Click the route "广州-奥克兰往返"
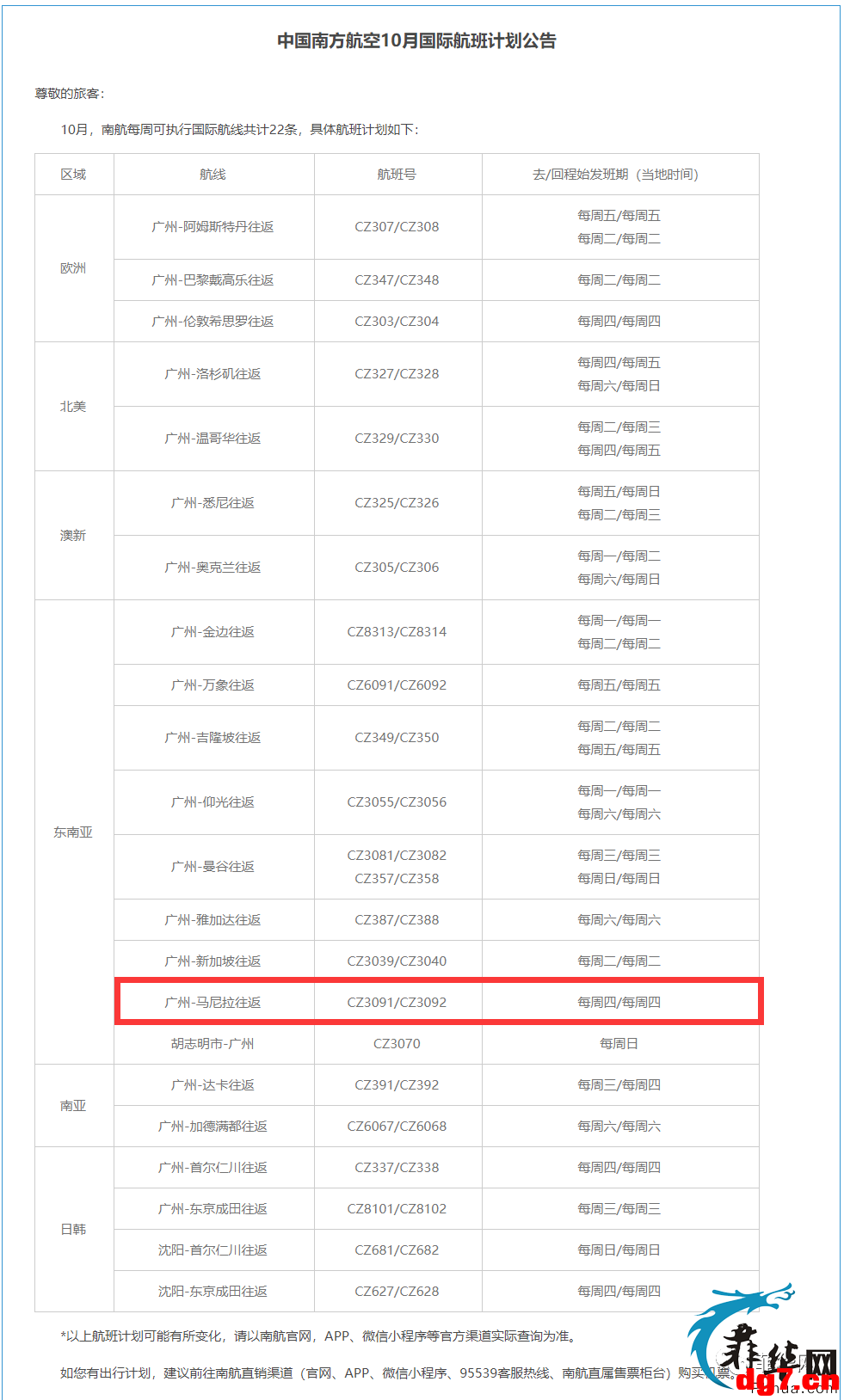The height and width of the screenshot is (1400, 844). click(x=213, y=568)
